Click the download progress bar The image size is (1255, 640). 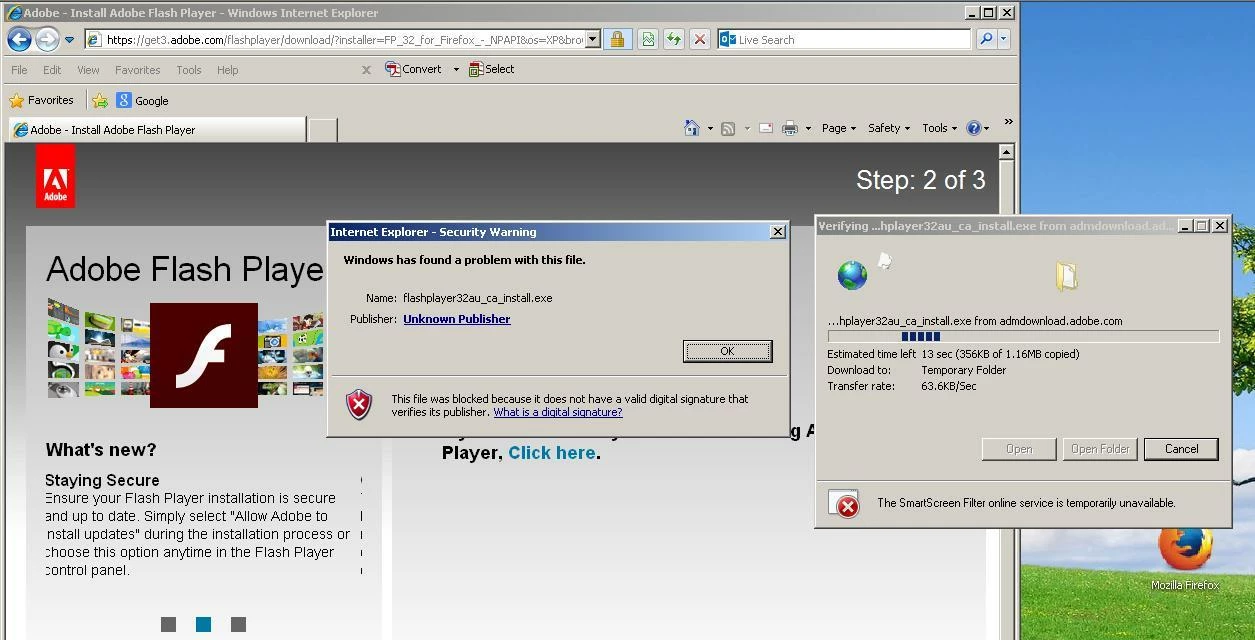[x=1023, y=337]
